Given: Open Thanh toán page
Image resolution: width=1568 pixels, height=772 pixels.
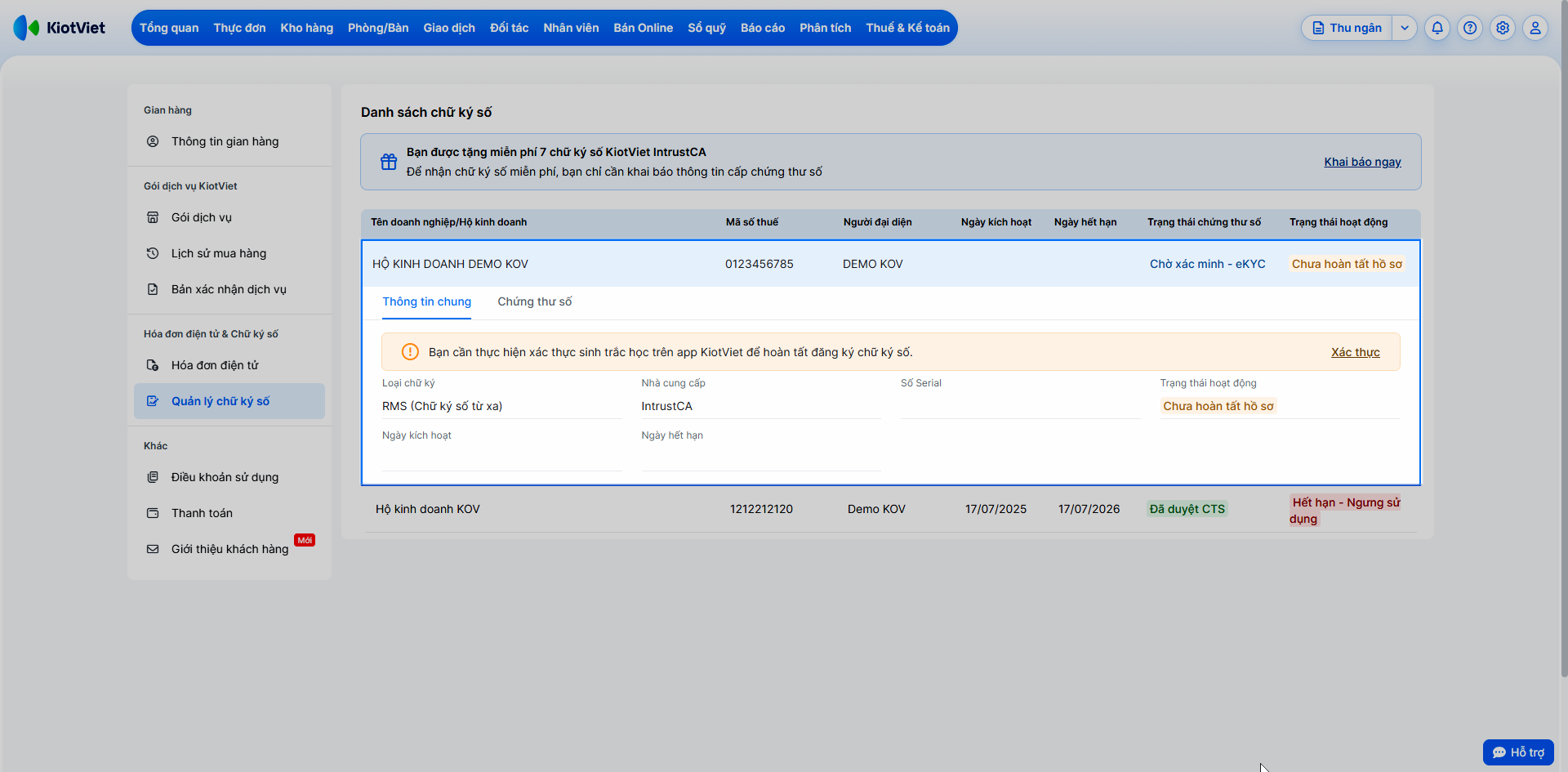Looking at the screenshot, I should point(229,513).
